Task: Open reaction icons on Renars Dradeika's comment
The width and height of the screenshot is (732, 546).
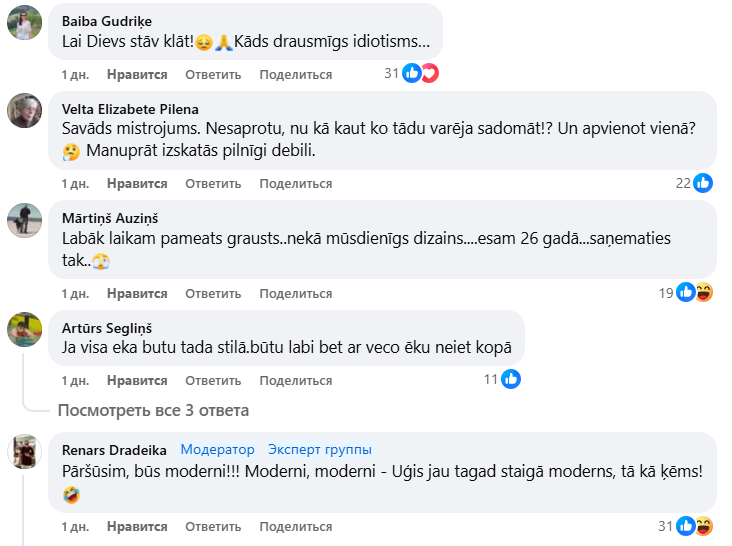Action: click(694, 526)
